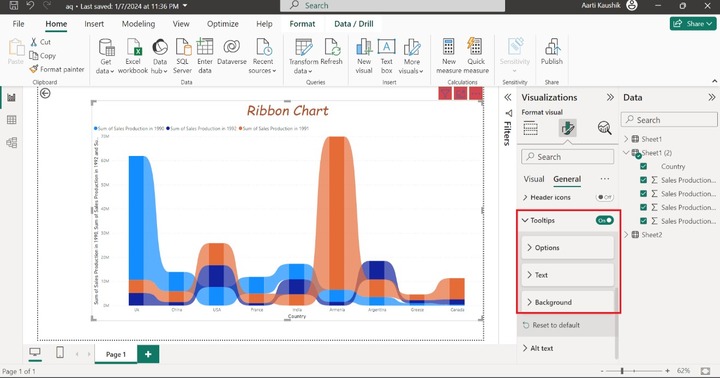The height and width of the screenshot is (378, 720).
Task: Expand the Options card
Action: tap(568, 248)
